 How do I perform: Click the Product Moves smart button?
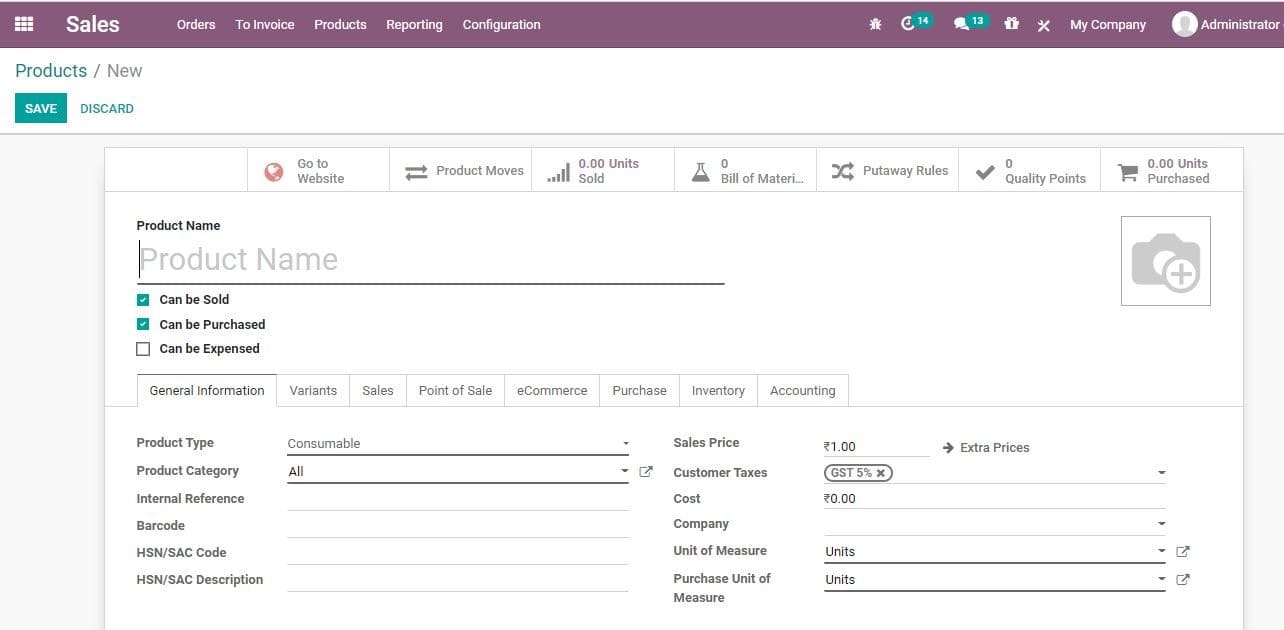click(460, 170)
